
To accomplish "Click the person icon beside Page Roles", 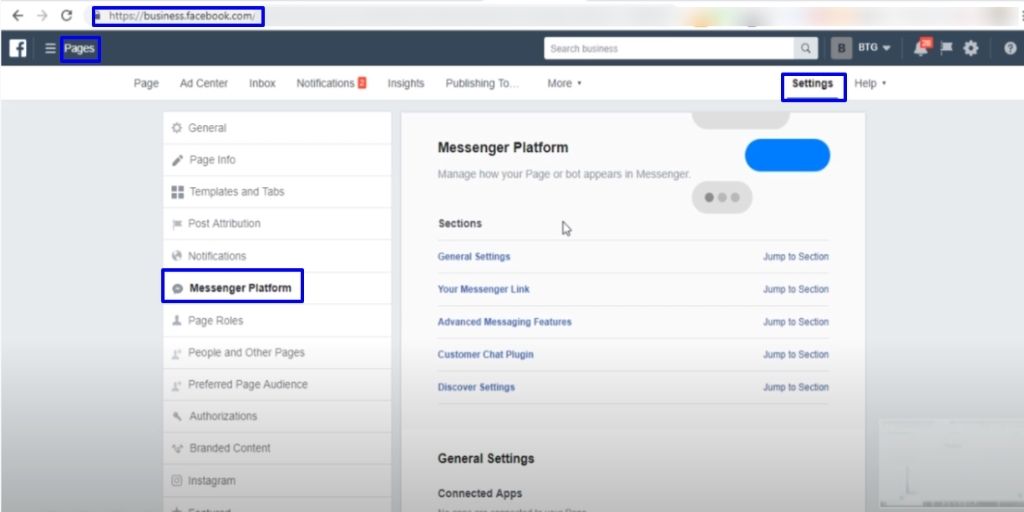I will click(176, 321).
